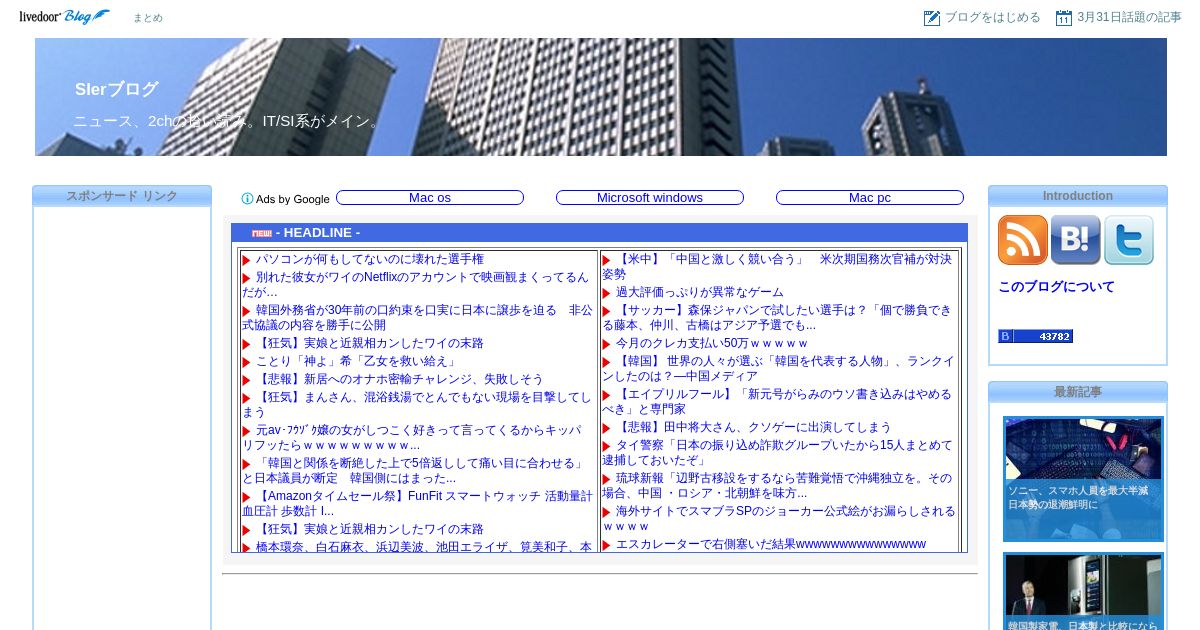Click the ブログをはじめる pencil icon
This screenshot has width=1200, height=630.
point(932,18)
